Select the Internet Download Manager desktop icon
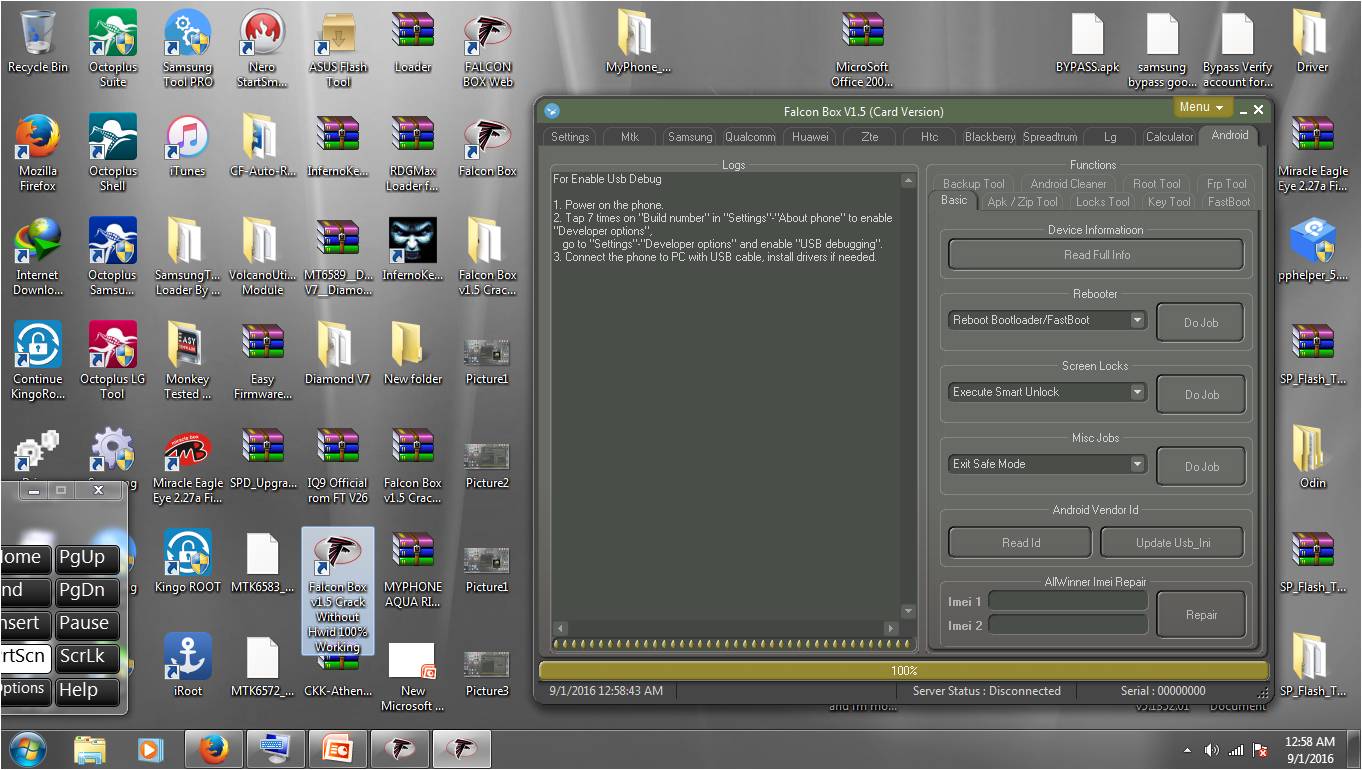 (x=38, y=256)
